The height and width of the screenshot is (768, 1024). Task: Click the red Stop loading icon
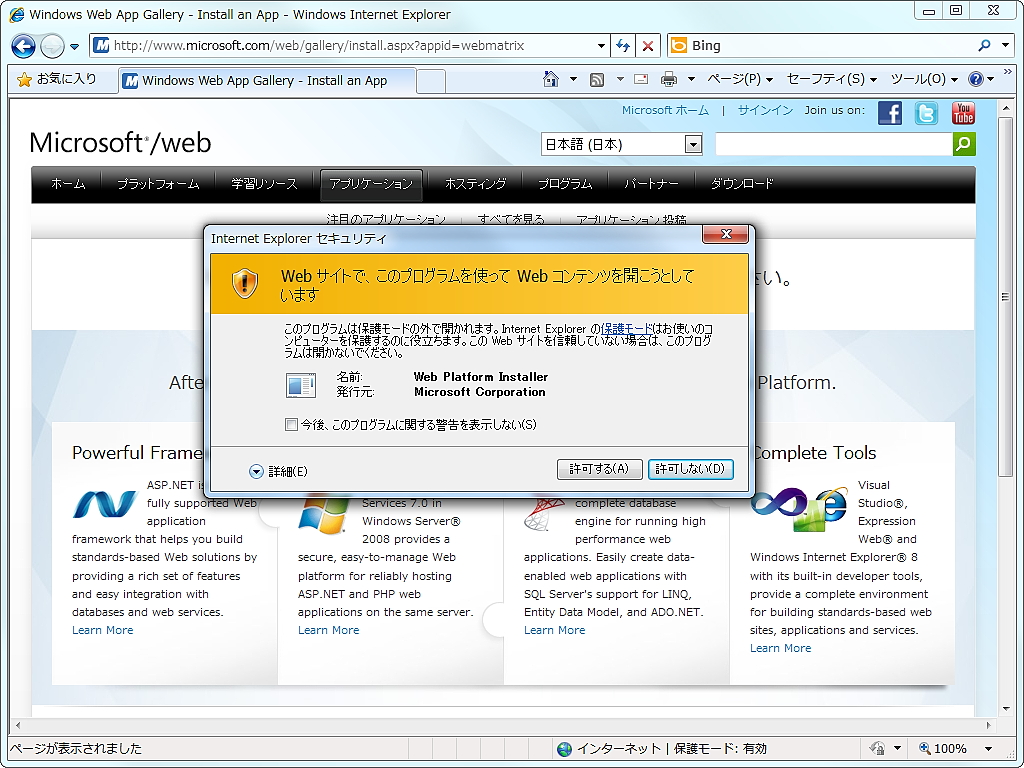647,46
